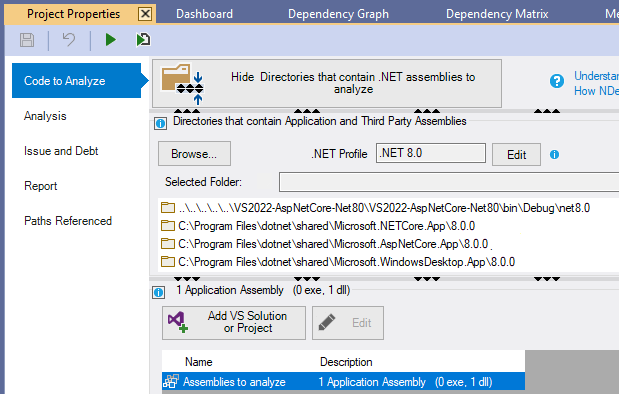Click folder icon of Microsoft.NETCore.App row
Image resolution: width=619 pixels, height=394 pixels.
point(168,225)
